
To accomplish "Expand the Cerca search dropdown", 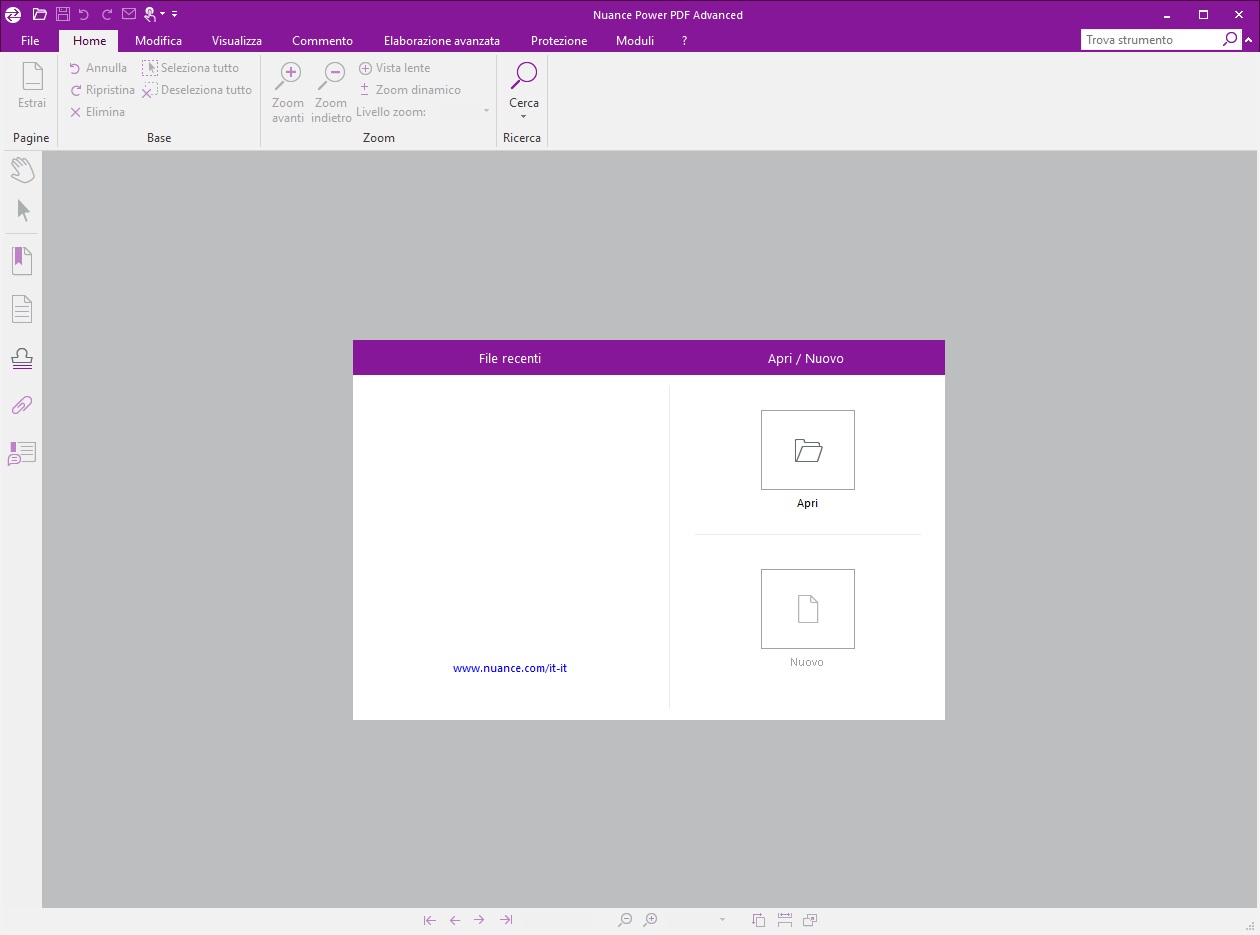I will [524, 117].
